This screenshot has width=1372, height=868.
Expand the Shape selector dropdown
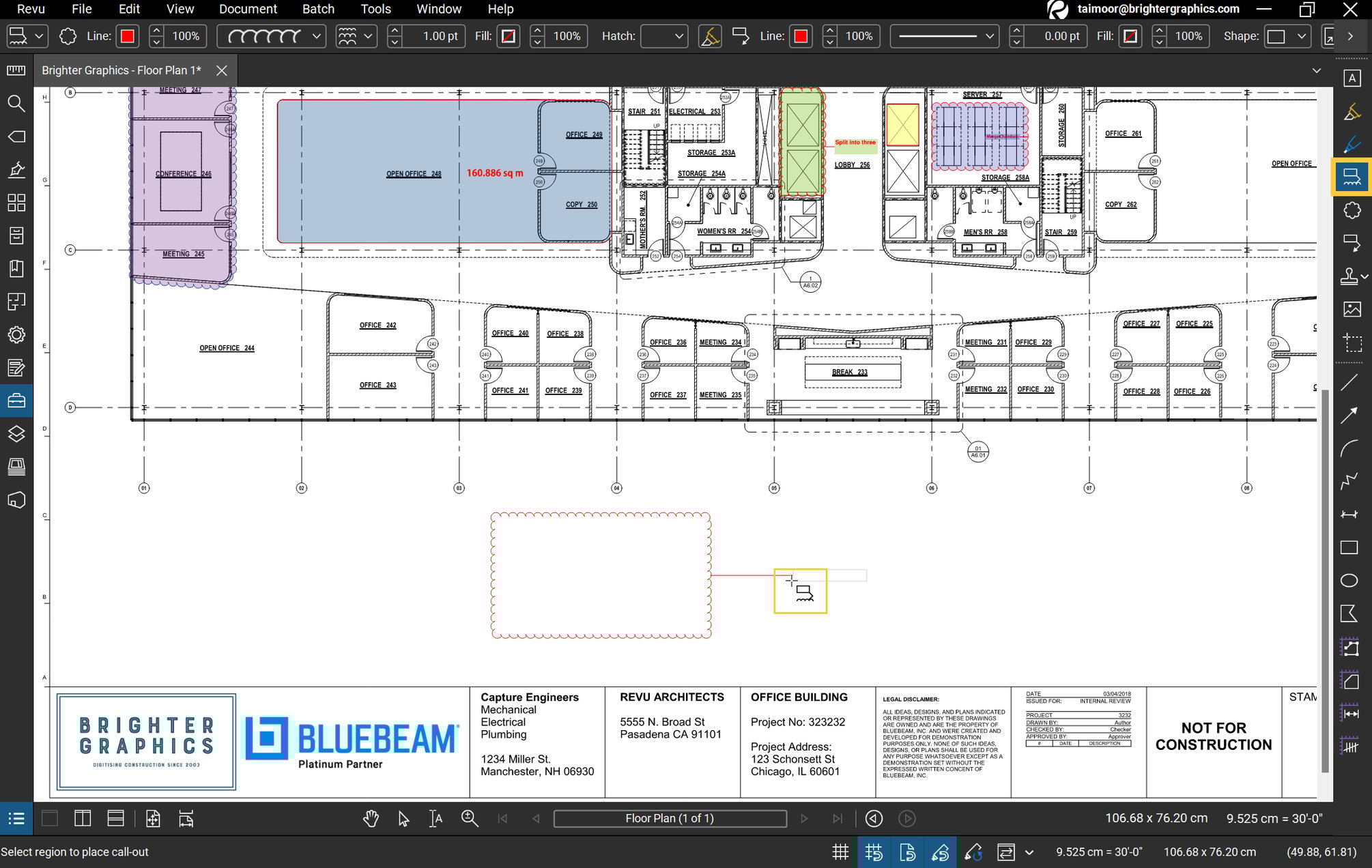point(1286,35)
